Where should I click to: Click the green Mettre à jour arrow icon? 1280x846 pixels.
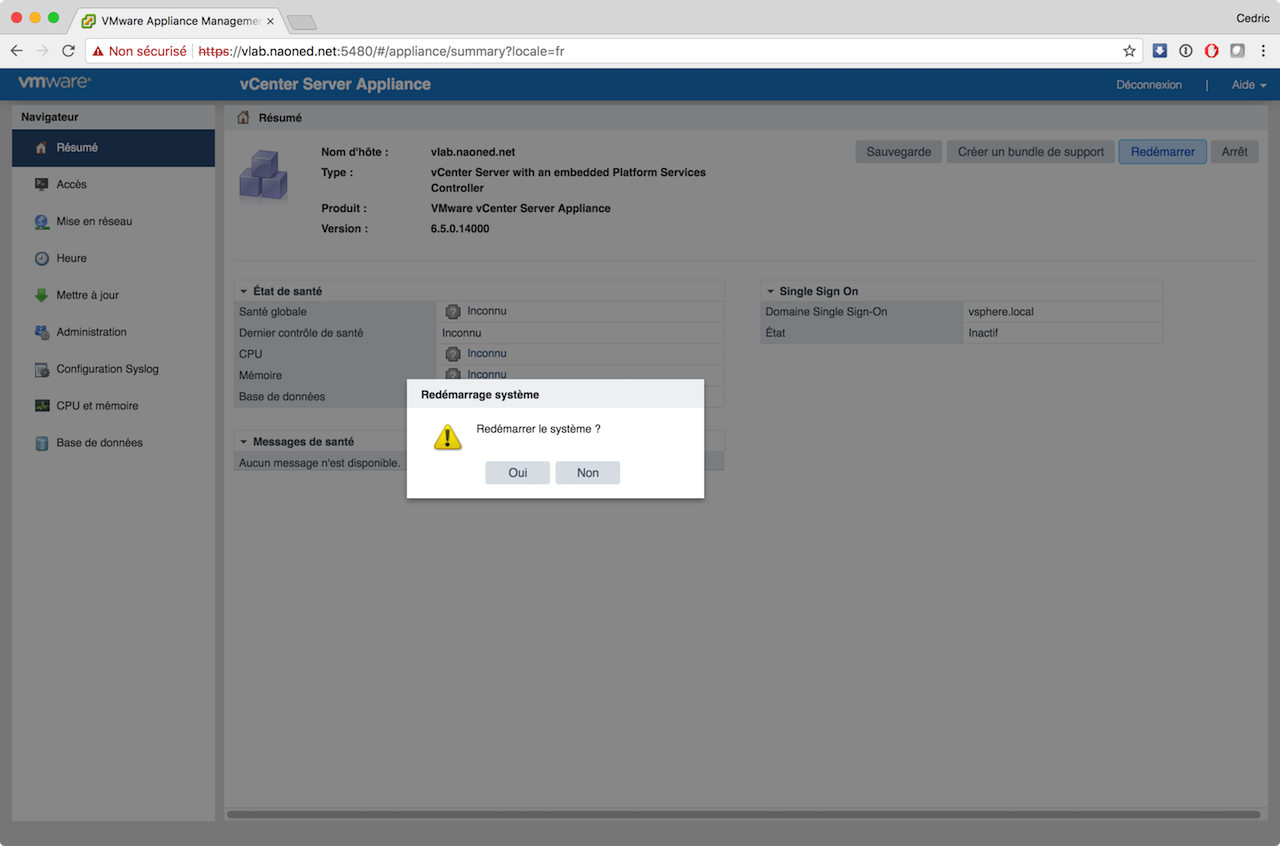41,296
